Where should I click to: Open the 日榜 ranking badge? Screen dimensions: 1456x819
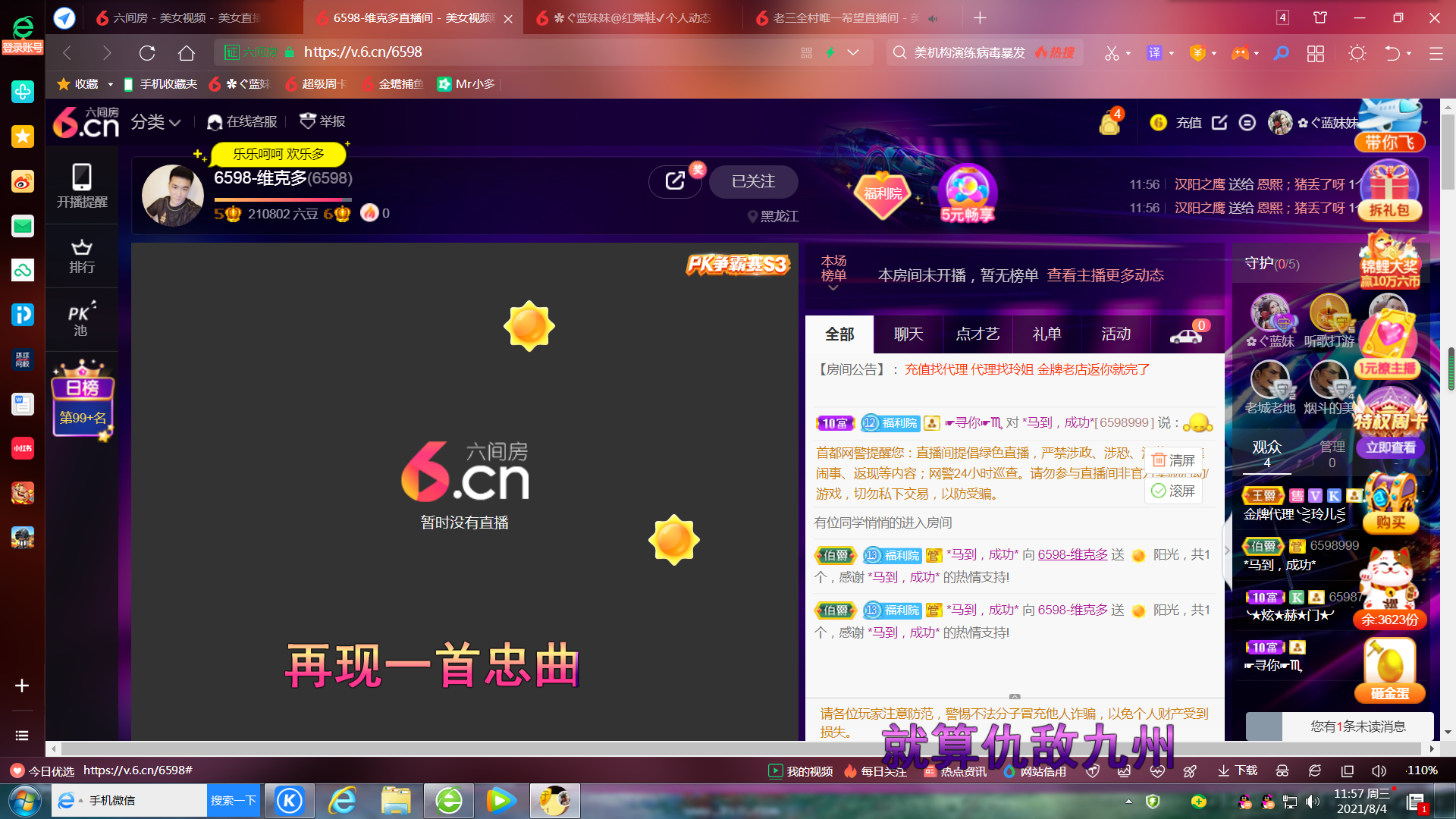coord(83,400)
